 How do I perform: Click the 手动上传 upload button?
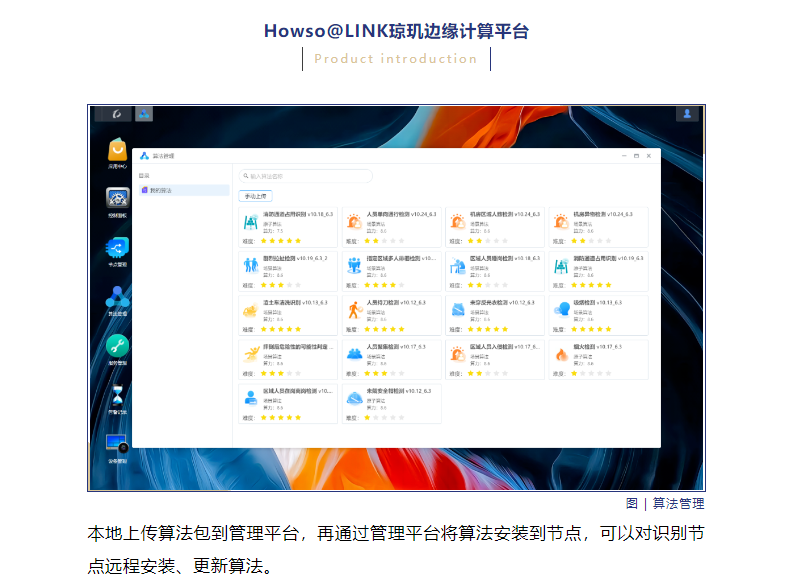[x=256, y=195]
